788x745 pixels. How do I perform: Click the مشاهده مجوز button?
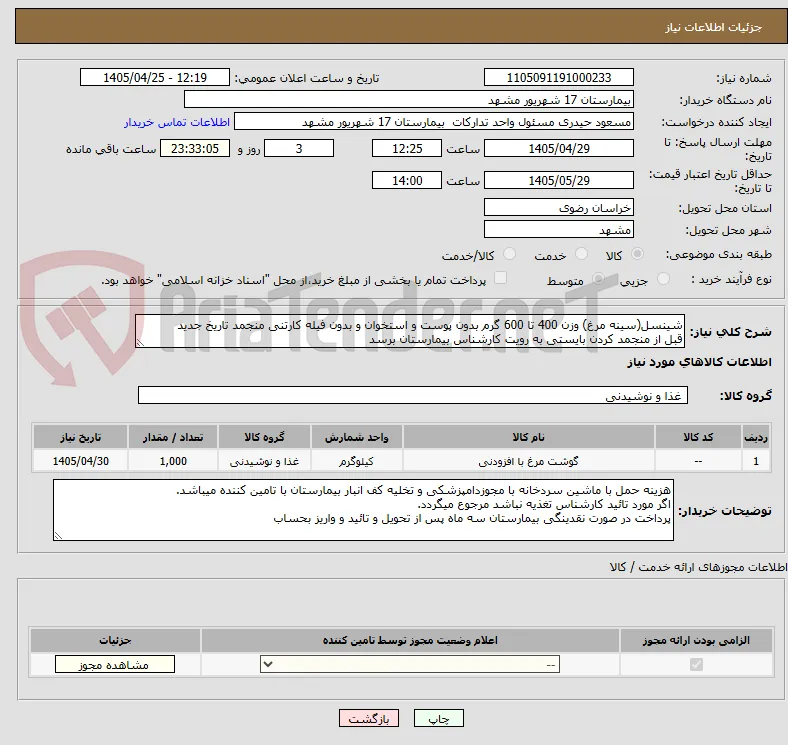pos(115,665)
